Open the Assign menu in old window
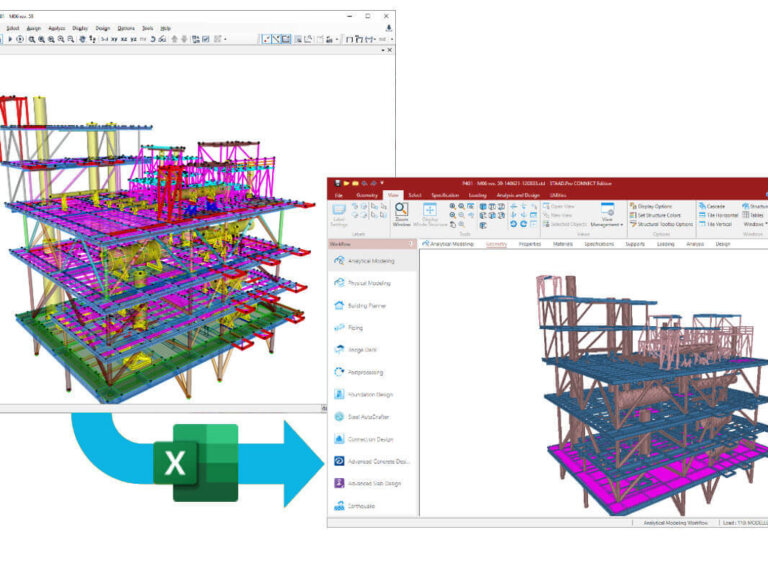The width and height of the screenshot is (768, 576). [x=34, y=28]
